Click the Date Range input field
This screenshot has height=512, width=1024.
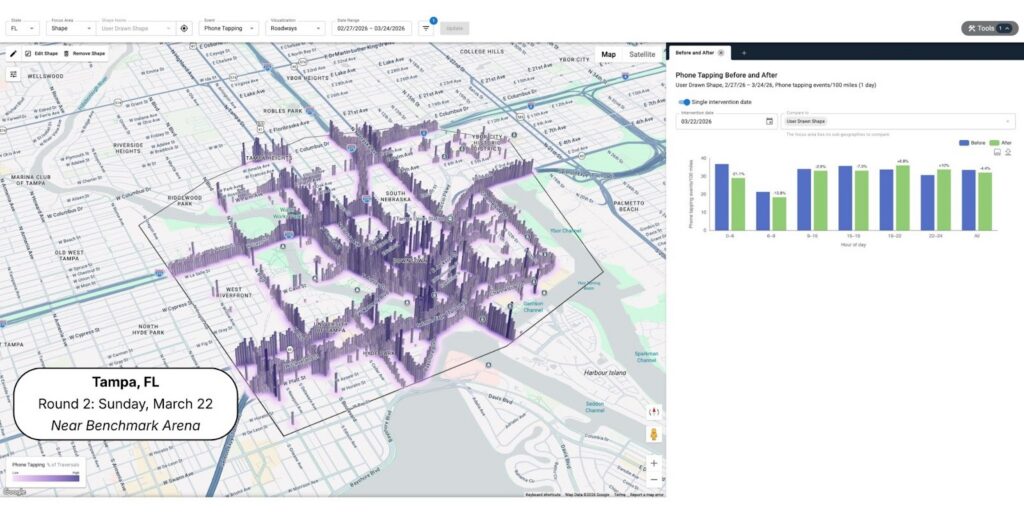(x=372, y=29)
